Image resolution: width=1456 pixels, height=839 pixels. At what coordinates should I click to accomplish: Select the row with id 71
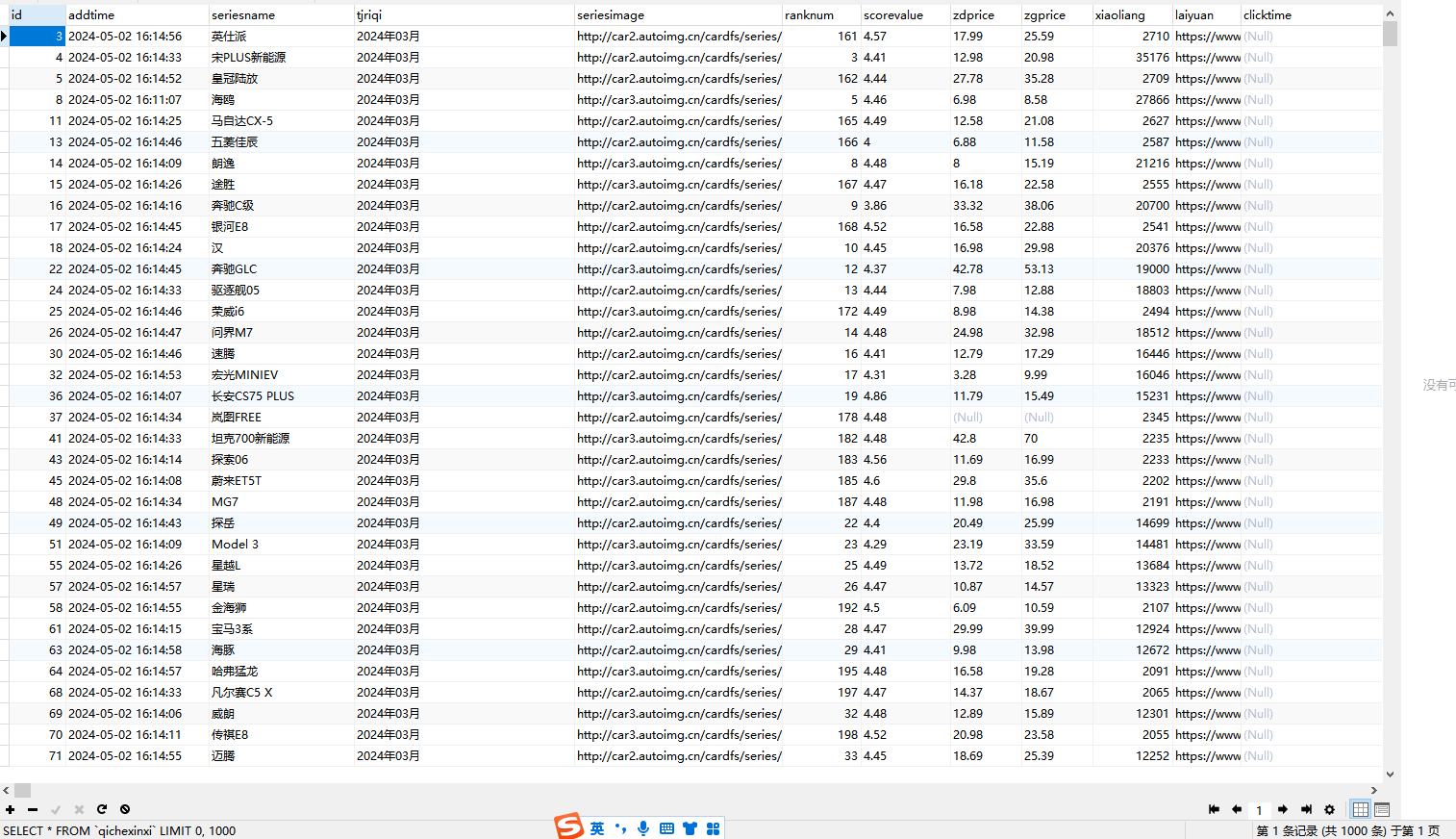click(695, 756)
